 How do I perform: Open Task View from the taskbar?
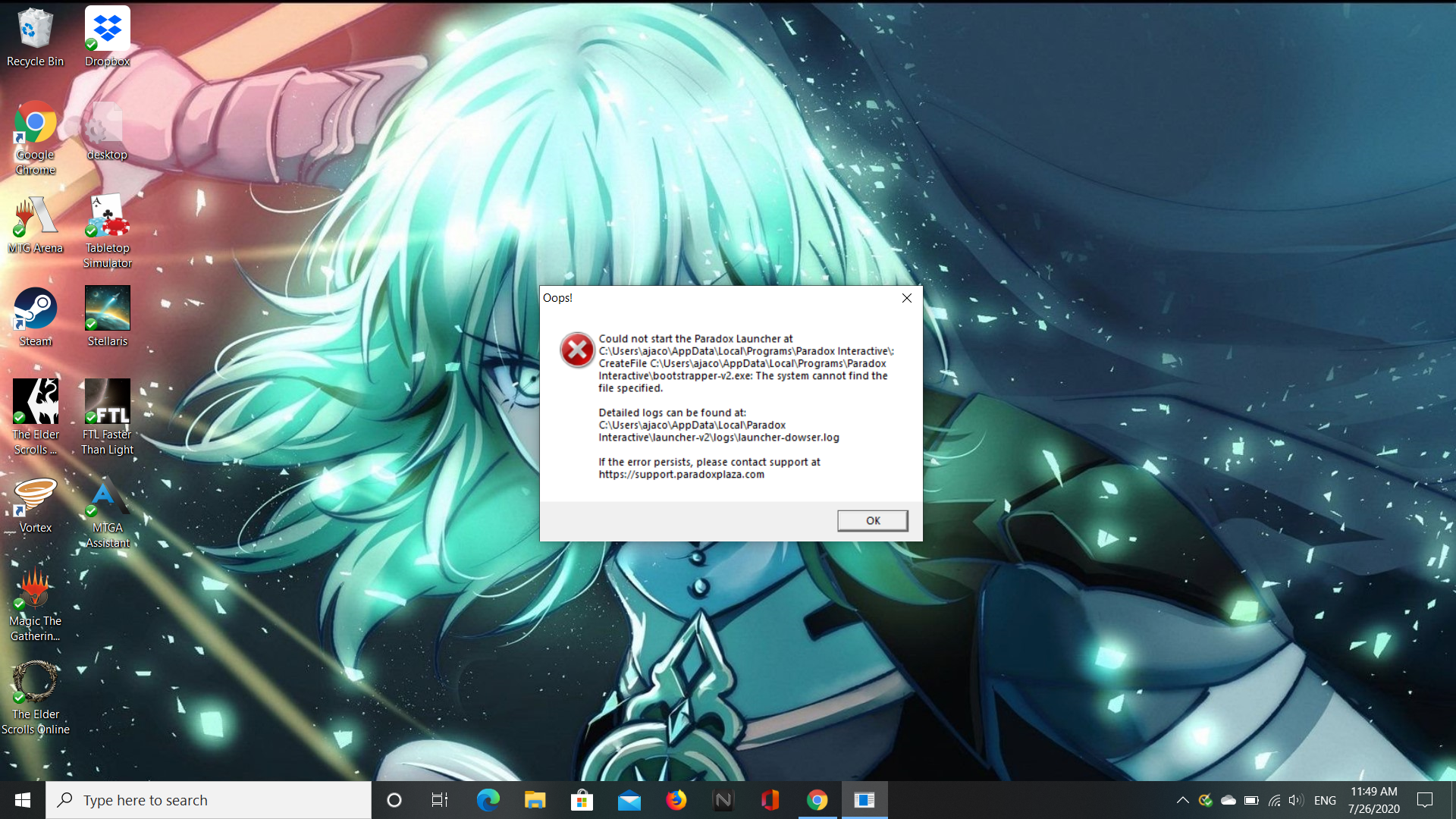pos(440,800)
